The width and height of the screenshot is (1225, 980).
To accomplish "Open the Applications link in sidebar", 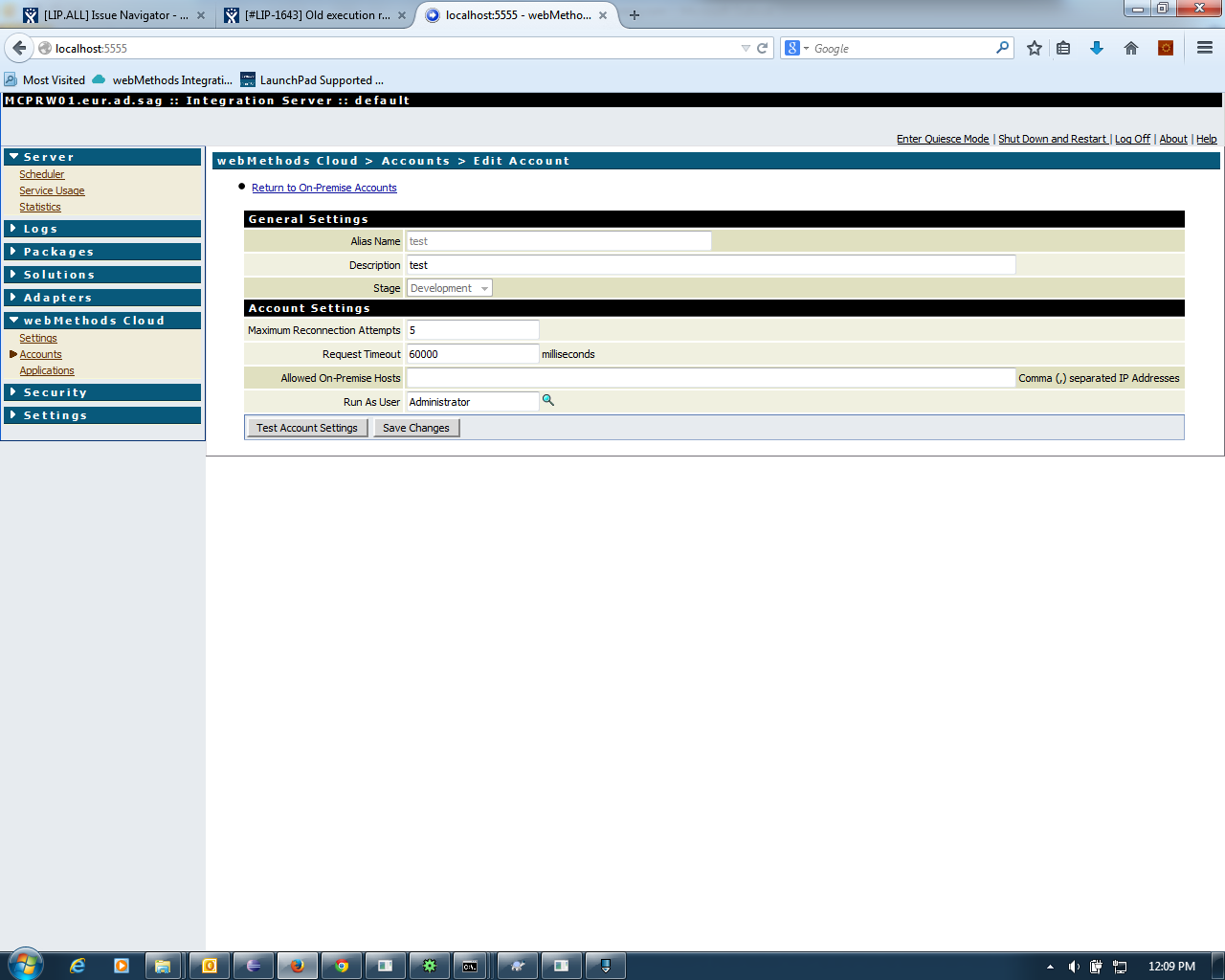I will tap(47, 370).
